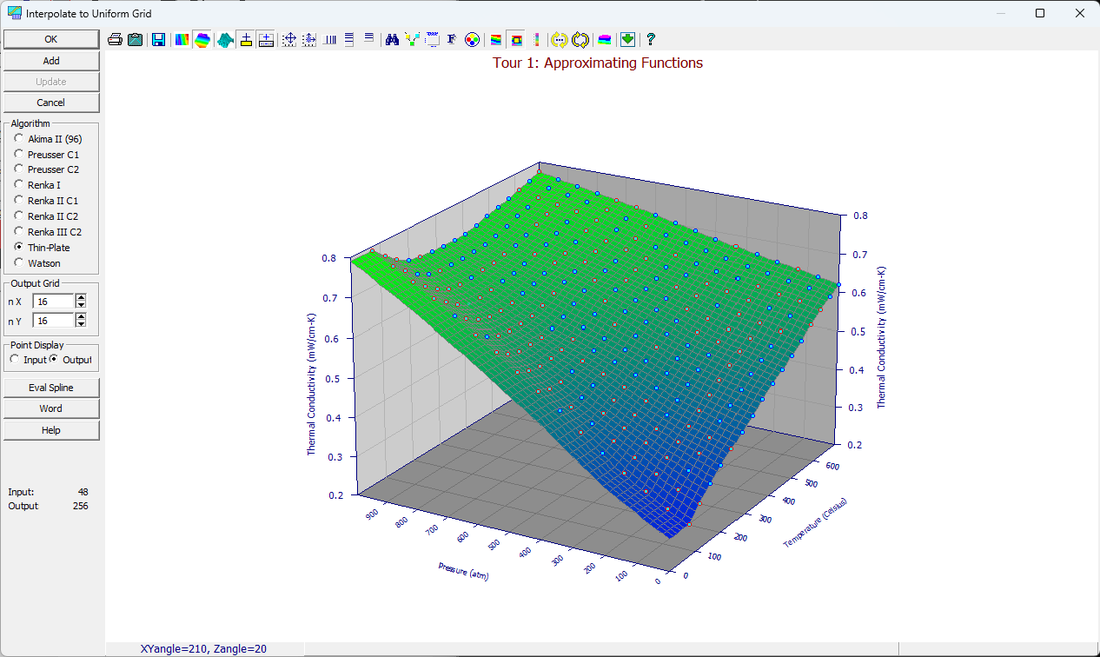Image resolution: width=1100 pixels, height=657 pixels.
Task: Decrease the n X value with down arrow
Action: click(81, 305)
